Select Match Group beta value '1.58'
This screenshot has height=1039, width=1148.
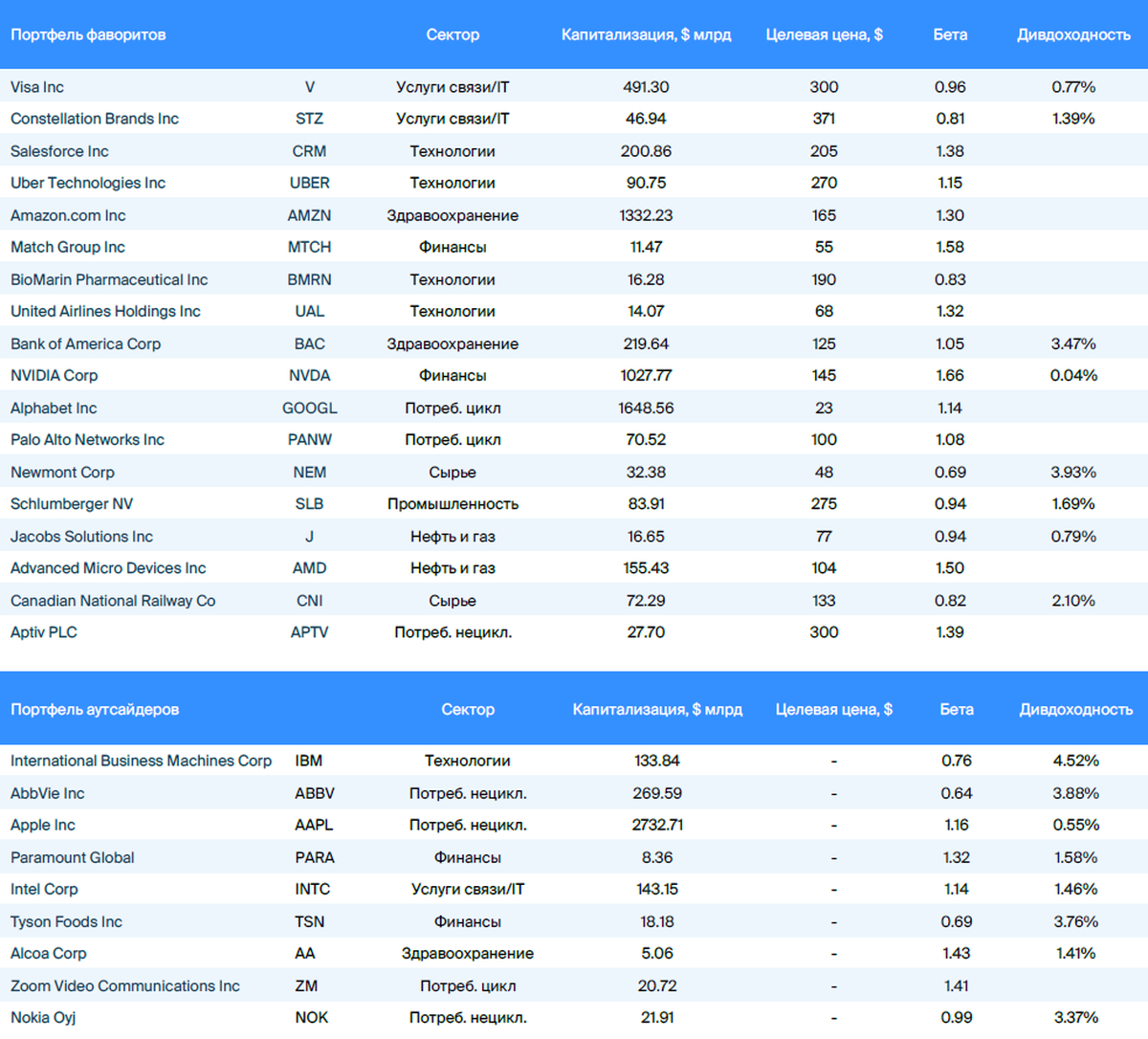coord(950,247)
